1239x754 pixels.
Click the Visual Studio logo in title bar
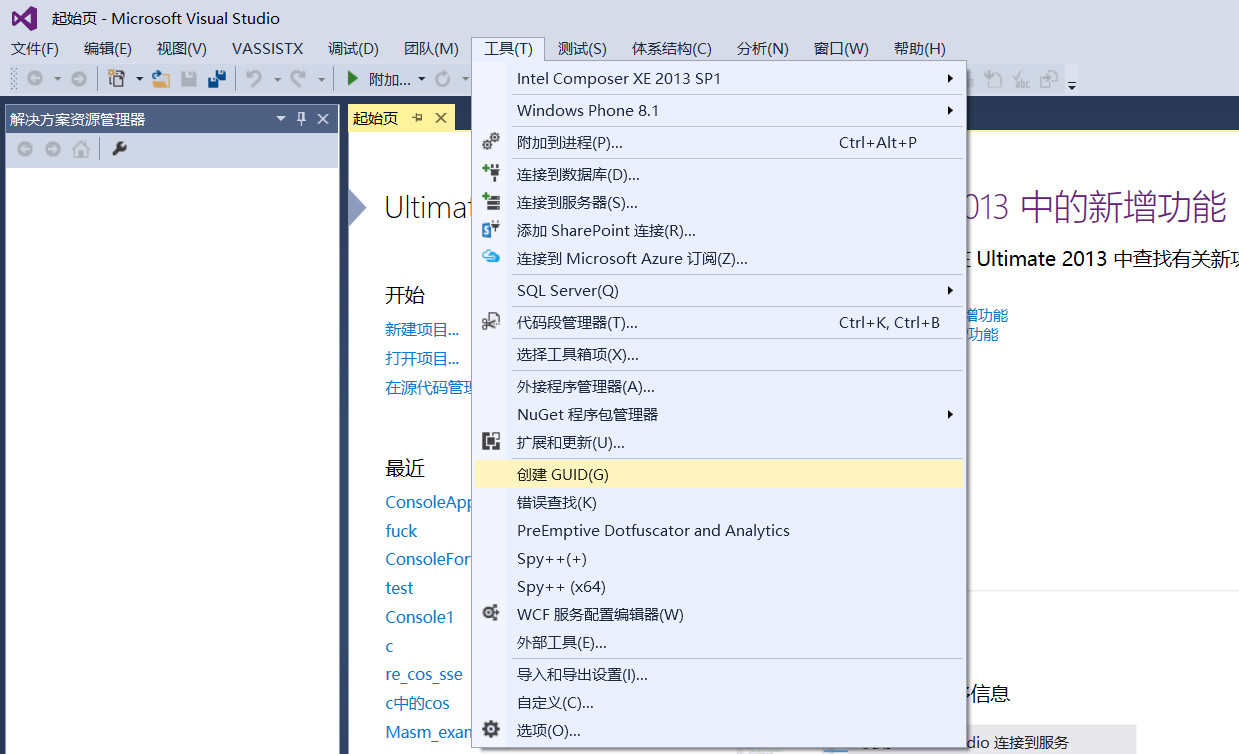pyautogui.click(x=24, y=18)
